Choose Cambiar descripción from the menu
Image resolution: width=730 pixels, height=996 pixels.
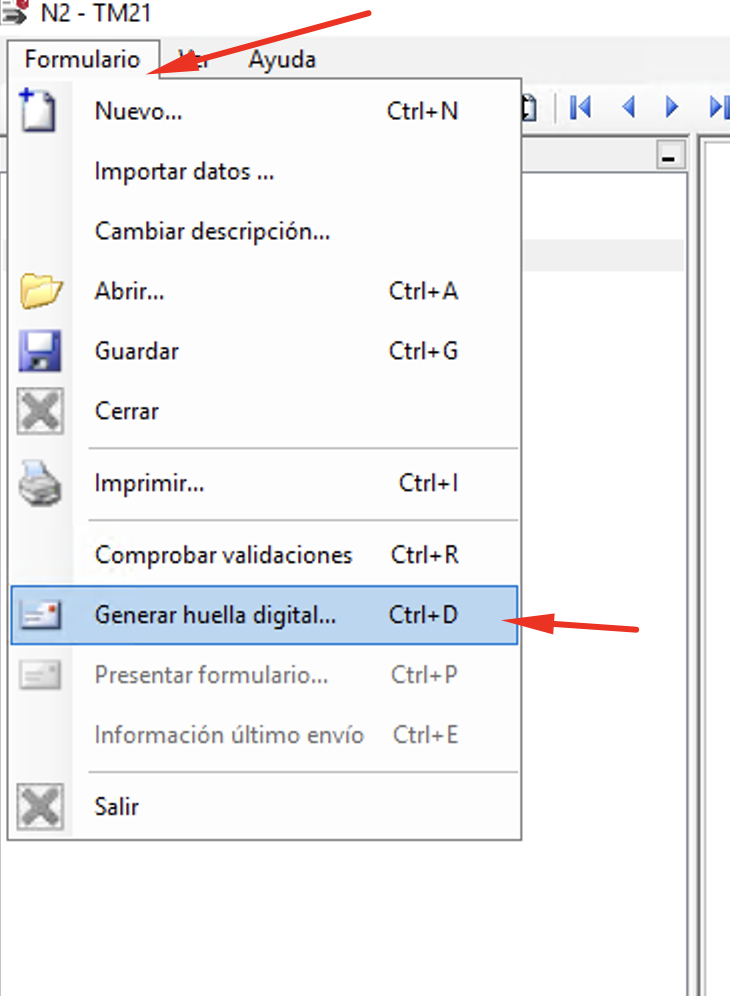pos(212,231)
